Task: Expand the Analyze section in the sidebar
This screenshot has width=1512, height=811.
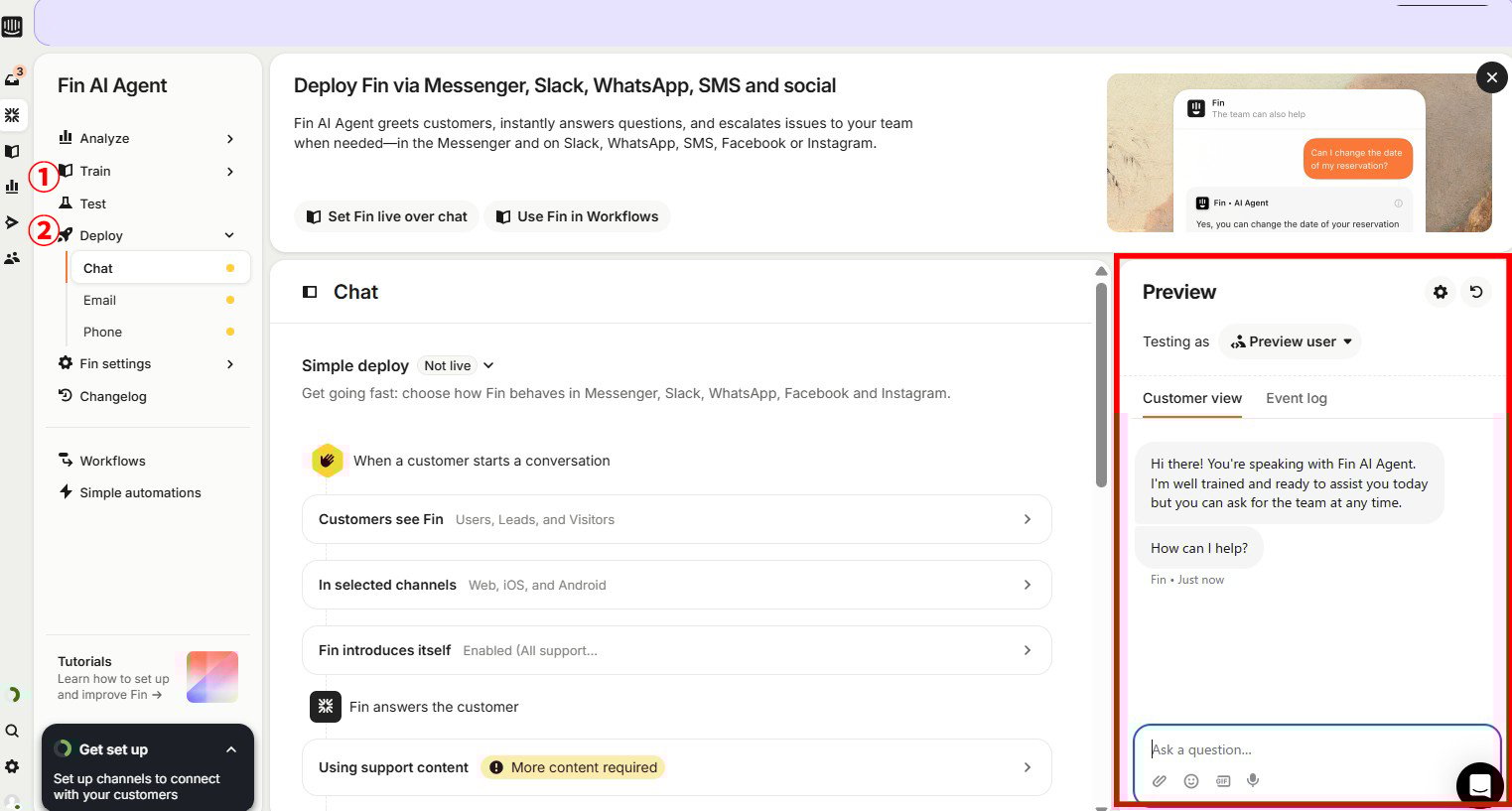Action: coord(229,139)
